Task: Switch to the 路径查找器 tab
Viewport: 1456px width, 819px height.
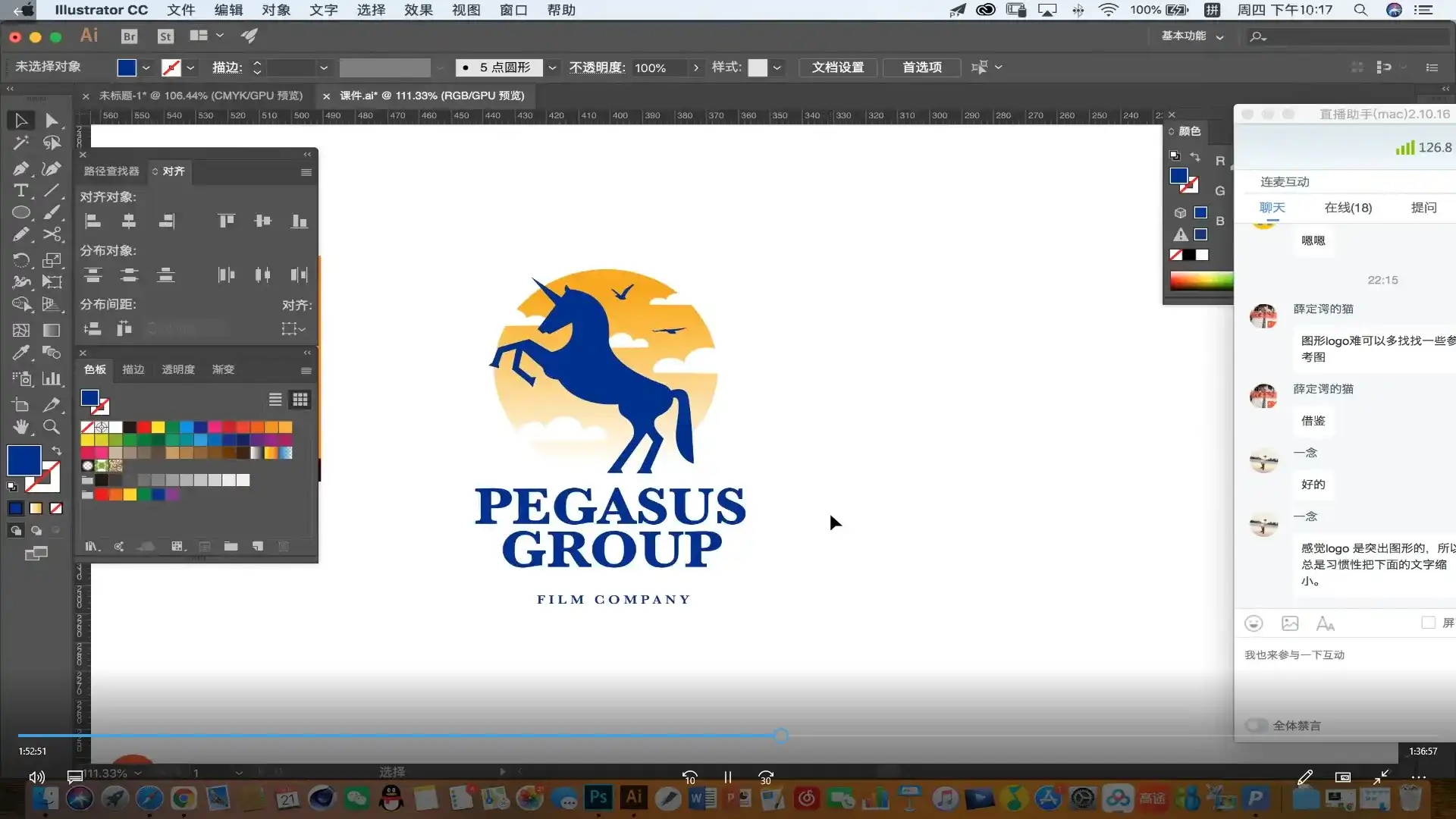Action: [x=111, y=171]
